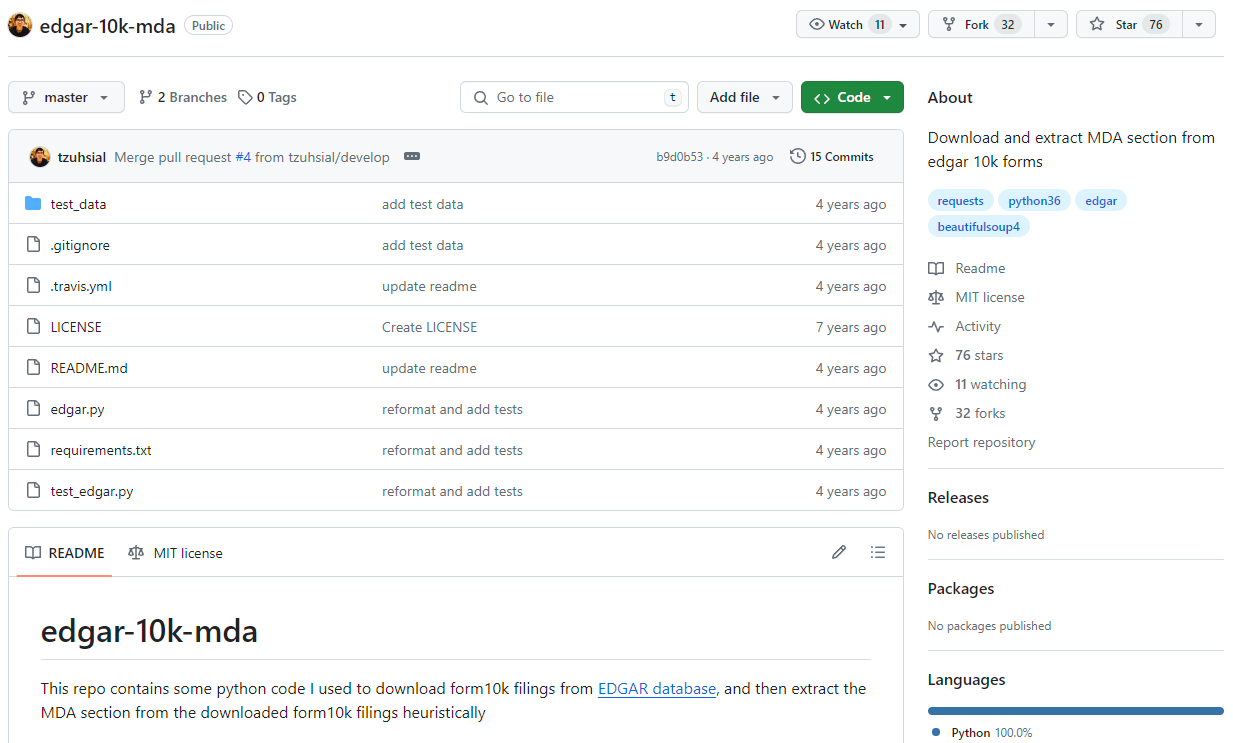Screen dimensions: 1233x743
Task: Click the Readme book icon in About
Action: coord(936,268)
